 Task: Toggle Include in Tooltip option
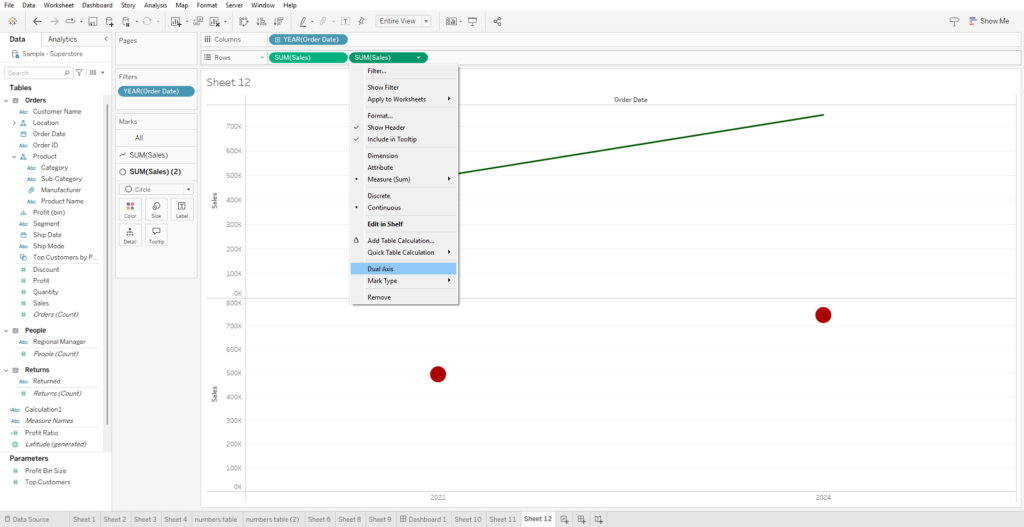pos(404,139)
